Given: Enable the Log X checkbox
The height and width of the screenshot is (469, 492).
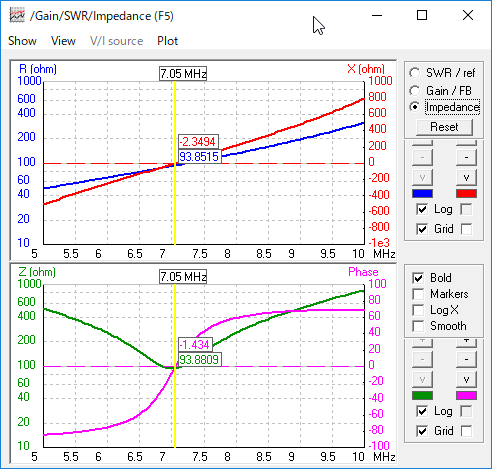Looking at the screenshot, I should pos(418,310).
